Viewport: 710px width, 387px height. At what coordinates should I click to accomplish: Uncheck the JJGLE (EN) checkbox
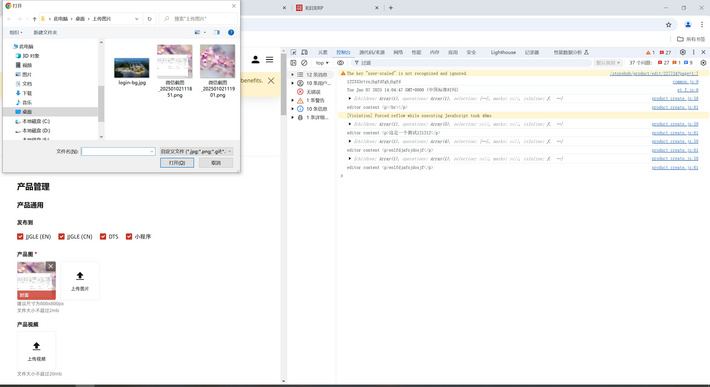coord(20,237)
